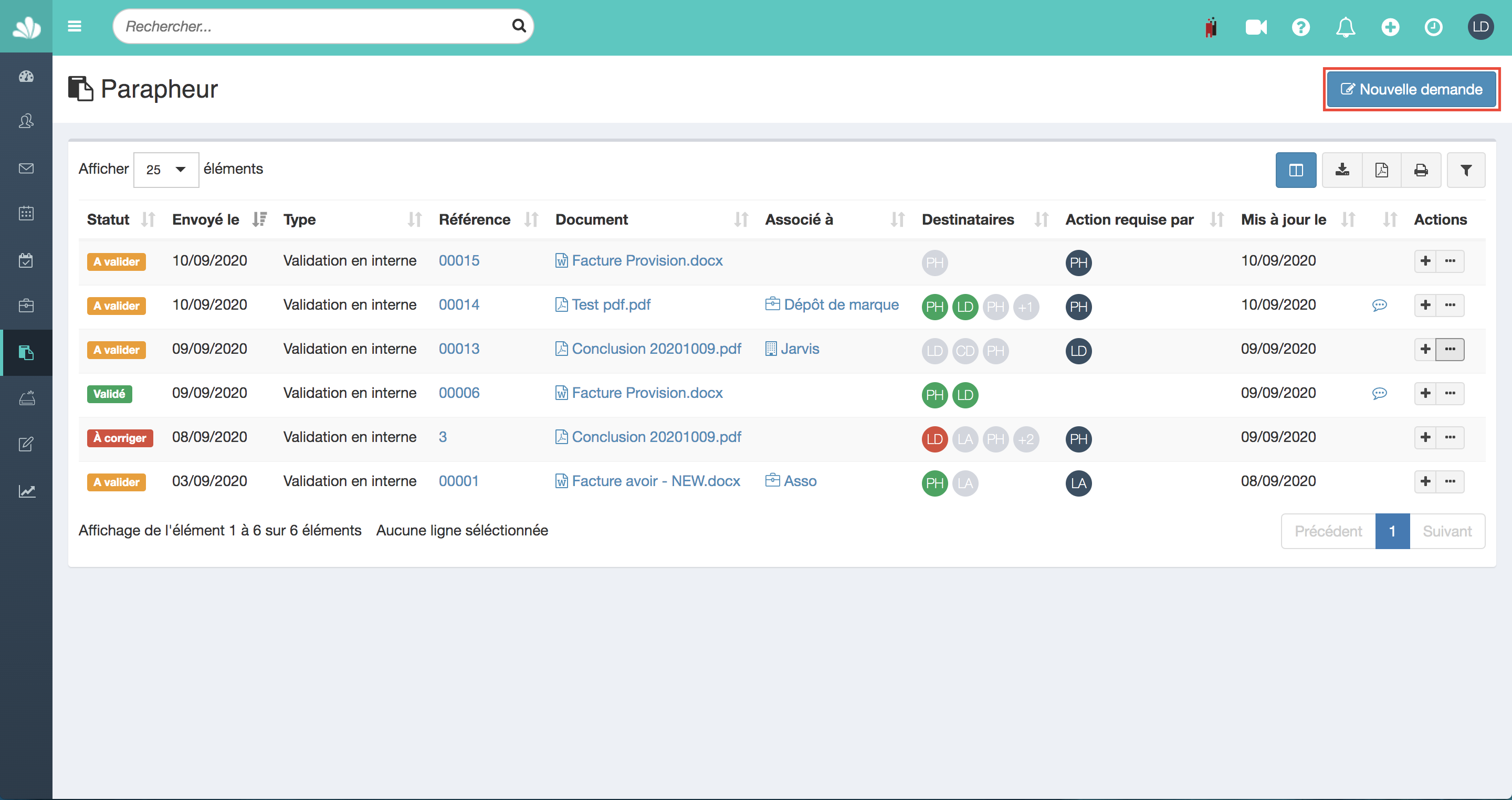Click the download export icon
1512x800 pixels.
click(1342, 170)
